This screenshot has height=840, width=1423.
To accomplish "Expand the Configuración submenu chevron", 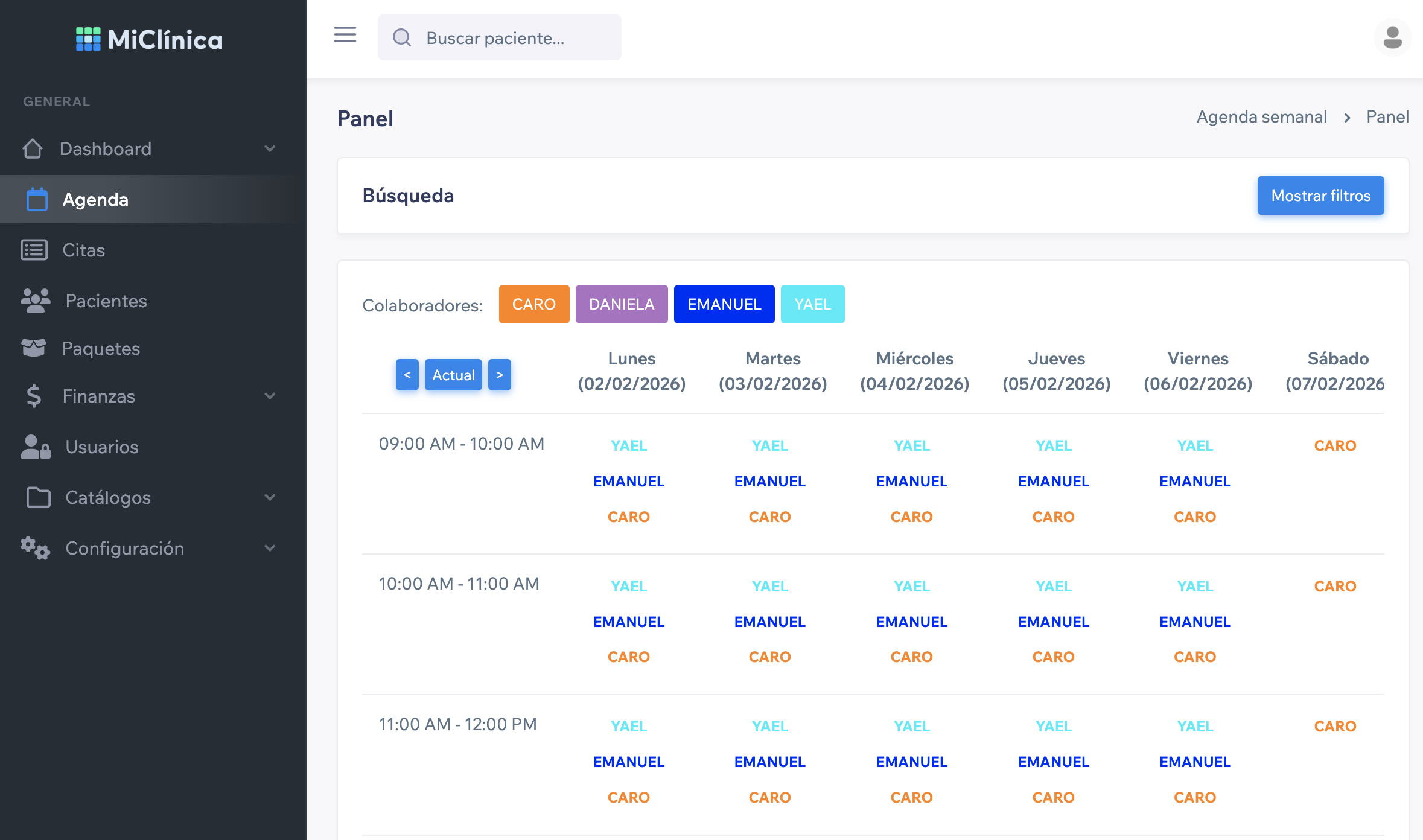I will [x=270, y=548].
